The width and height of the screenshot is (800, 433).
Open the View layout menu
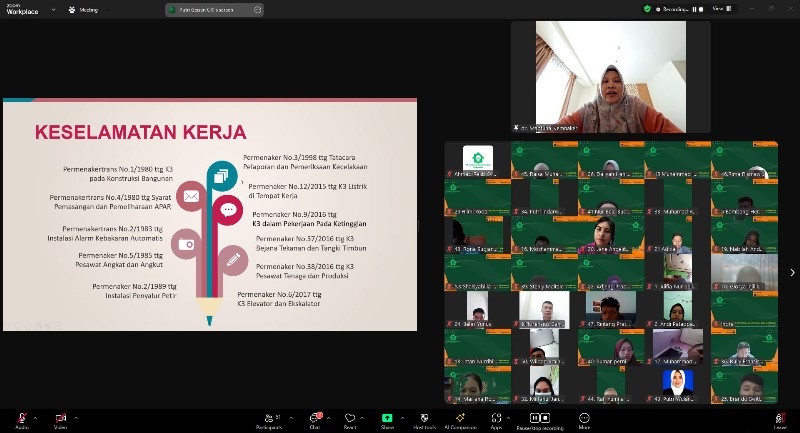pyautogui.click(x=721, y=9)
